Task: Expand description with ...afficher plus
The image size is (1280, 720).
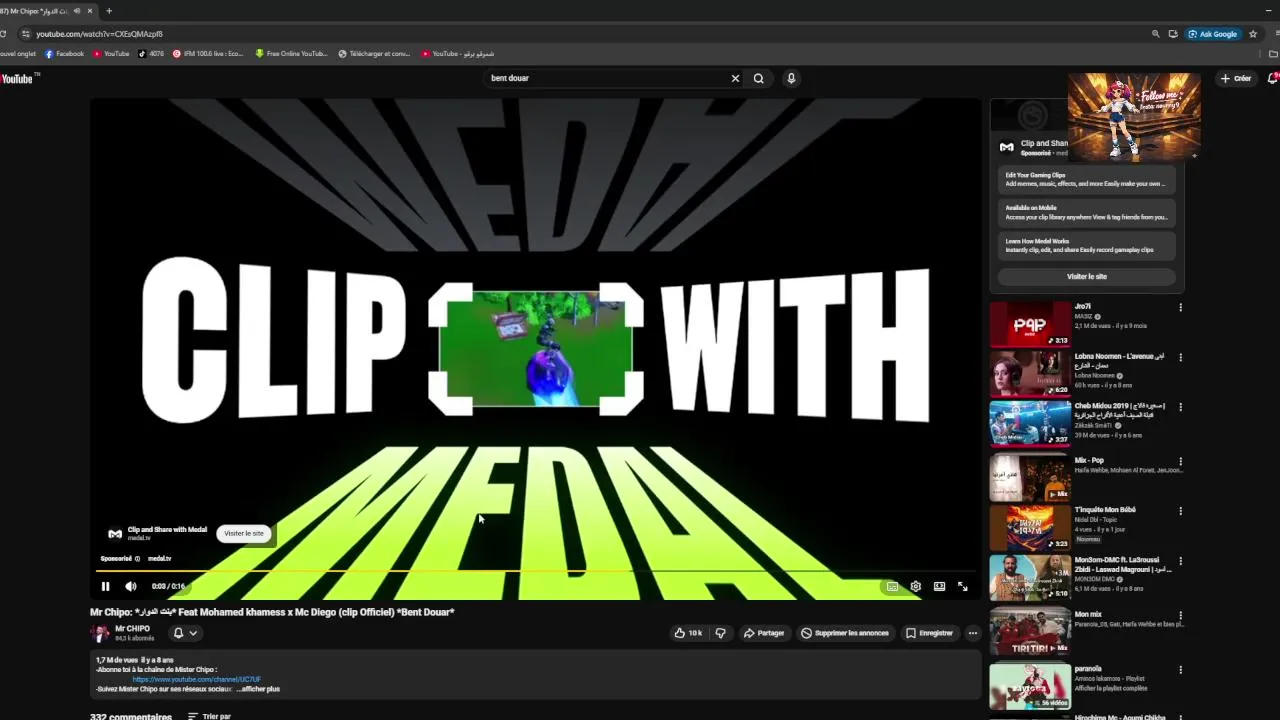Action: click(x=258, y=689)
